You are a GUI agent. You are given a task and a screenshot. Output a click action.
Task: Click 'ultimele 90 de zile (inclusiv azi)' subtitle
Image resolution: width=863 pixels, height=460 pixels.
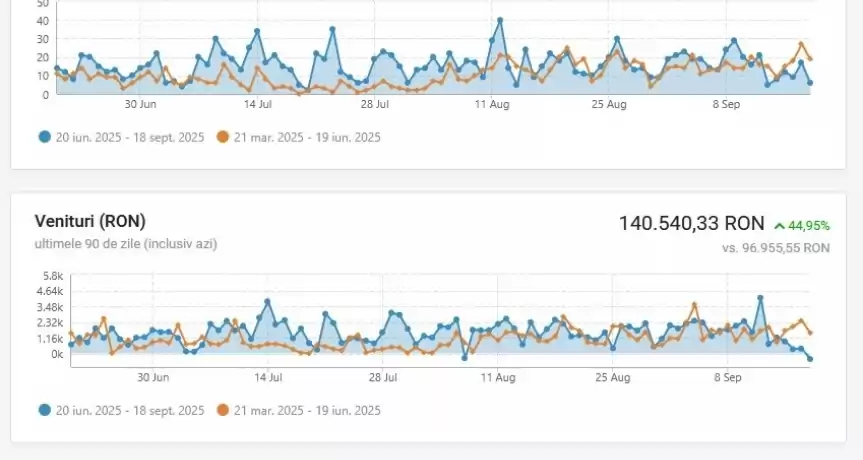pyautogui.click(x=125, y=243)
